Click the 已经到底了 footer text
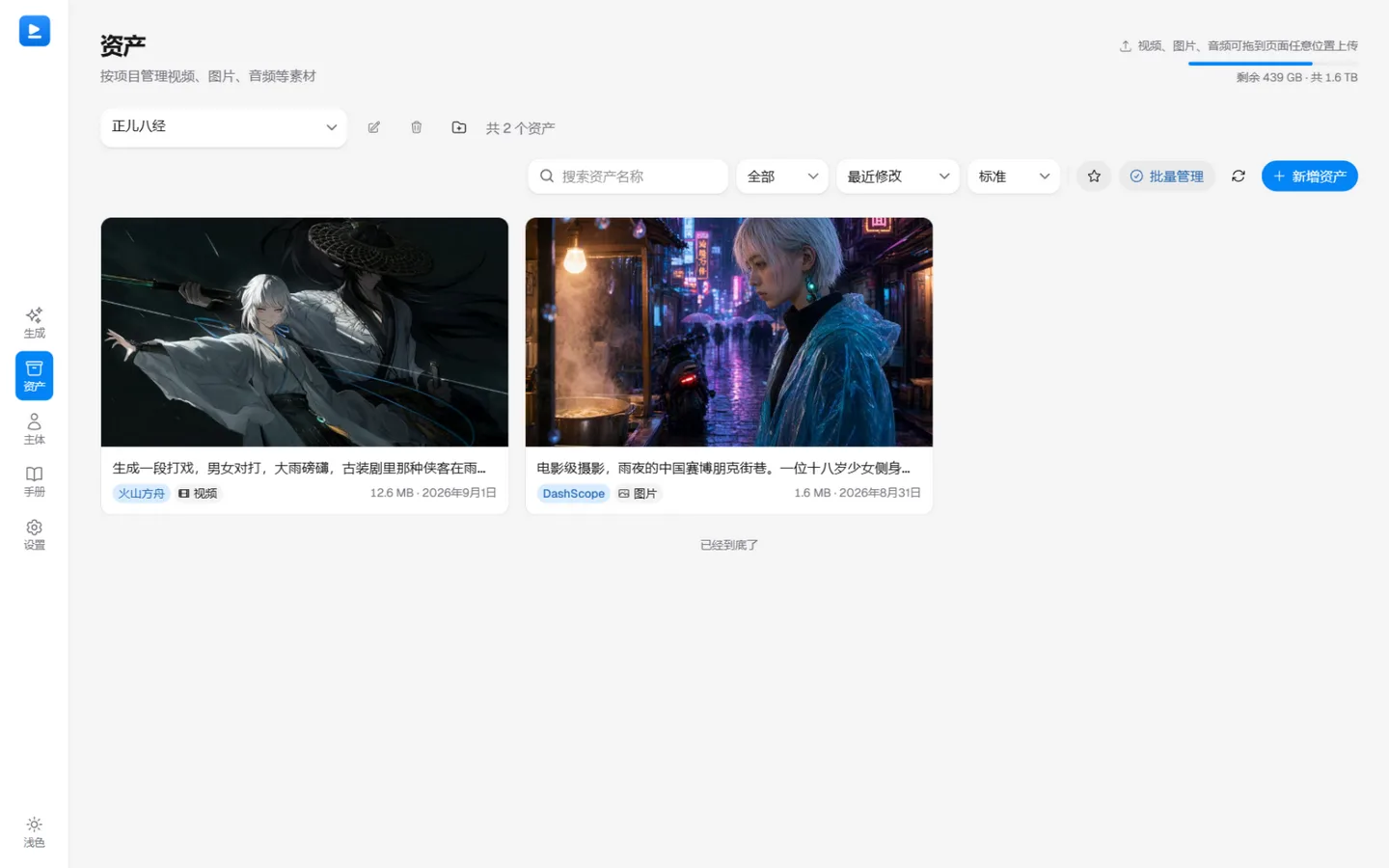 (729, 546)
